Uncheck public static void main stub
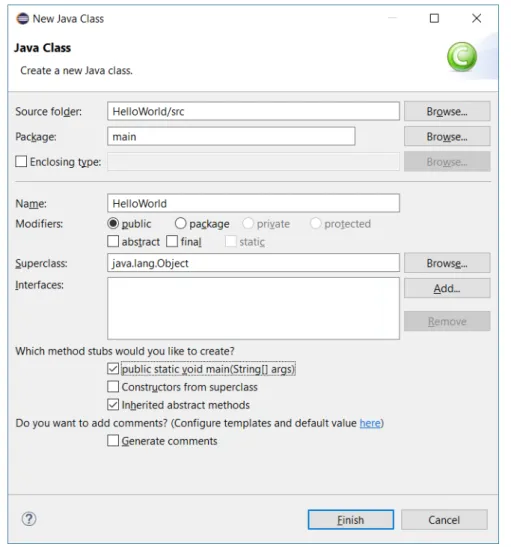The height and width of the screenshot is (547, 511). (x=113, y=369)
